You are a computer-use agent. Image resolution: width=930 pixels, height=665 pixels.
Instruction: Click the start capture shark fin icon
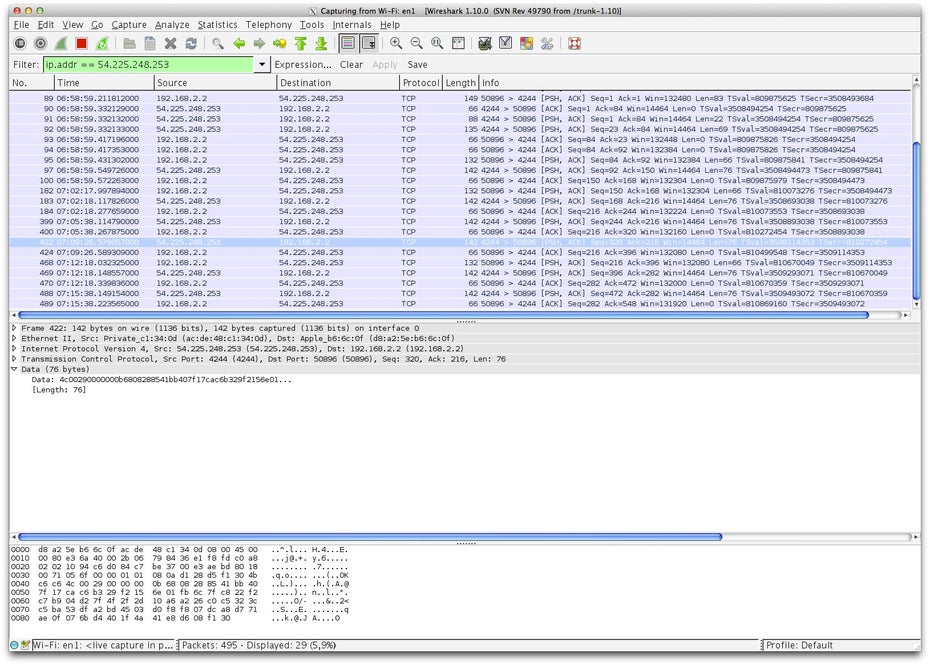point(61,43)
